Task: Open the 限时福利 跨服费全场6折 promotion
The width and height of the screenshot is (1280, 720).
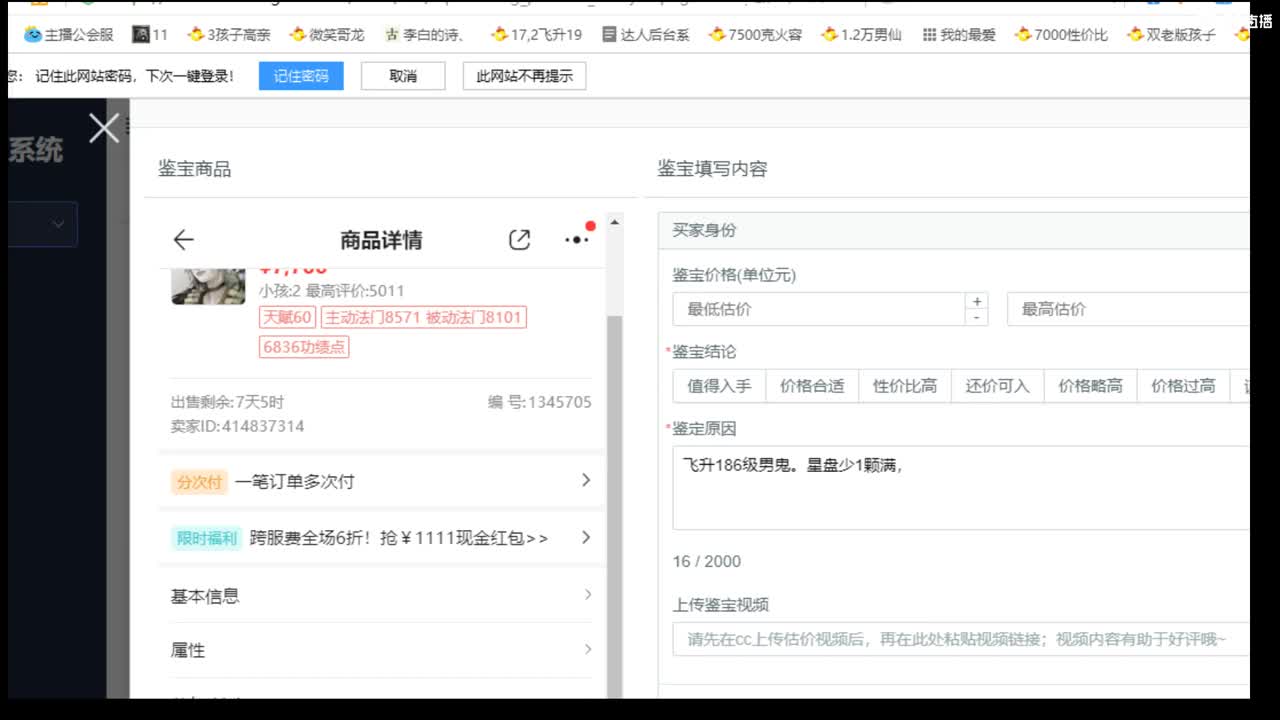Action: (381, 538)
